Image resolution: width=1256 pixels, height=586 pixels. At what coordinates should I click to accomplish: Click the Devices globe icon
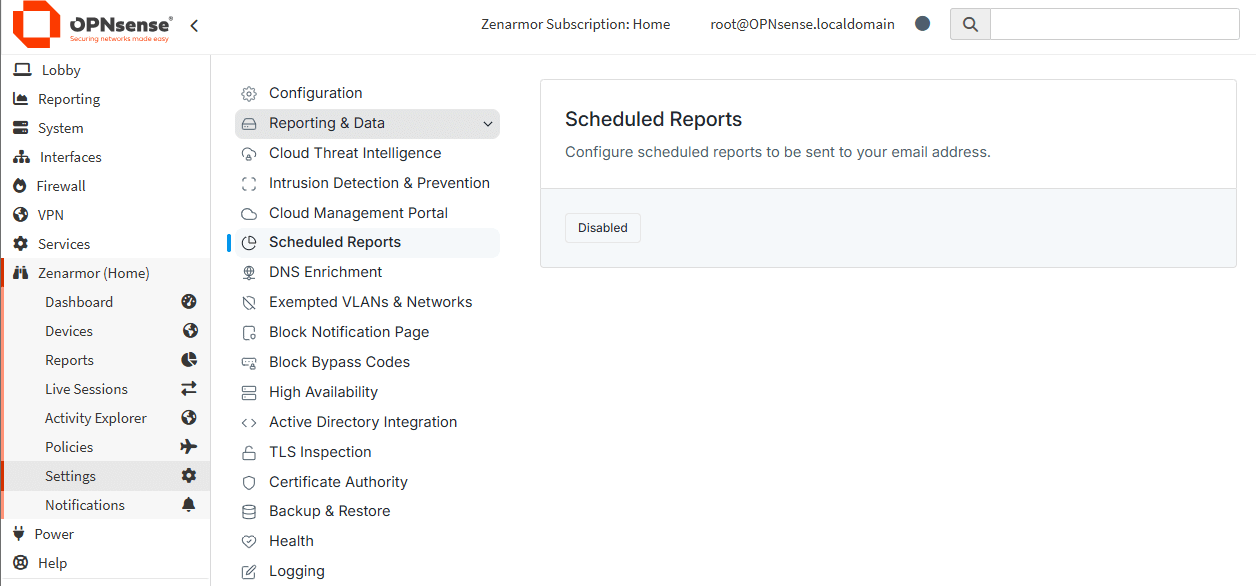coord(189,330)
